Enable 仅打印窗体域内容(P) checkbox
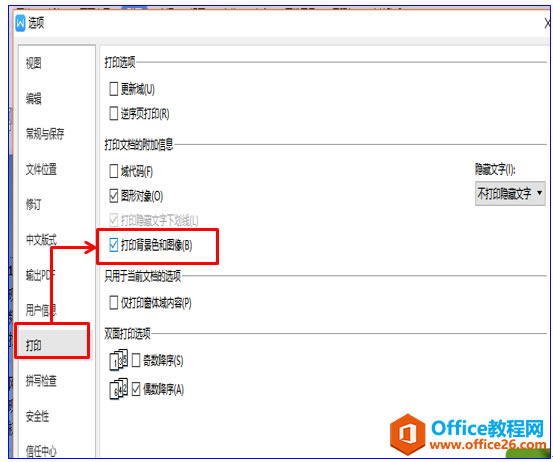553x462 pixels. [x=113, y=303]
